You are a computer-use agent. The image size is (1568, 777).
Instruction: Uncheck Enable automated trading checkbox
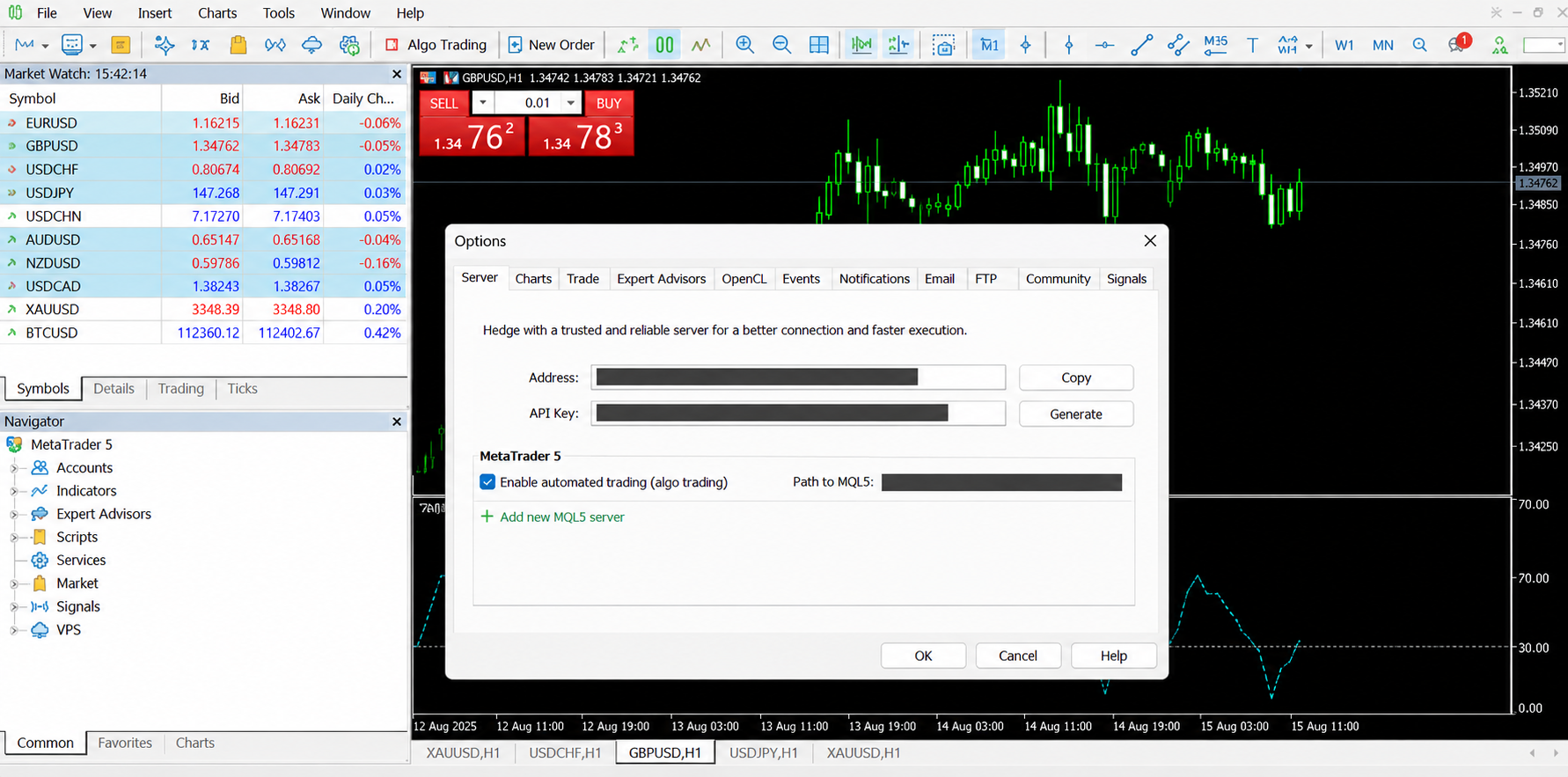(487, 482)
